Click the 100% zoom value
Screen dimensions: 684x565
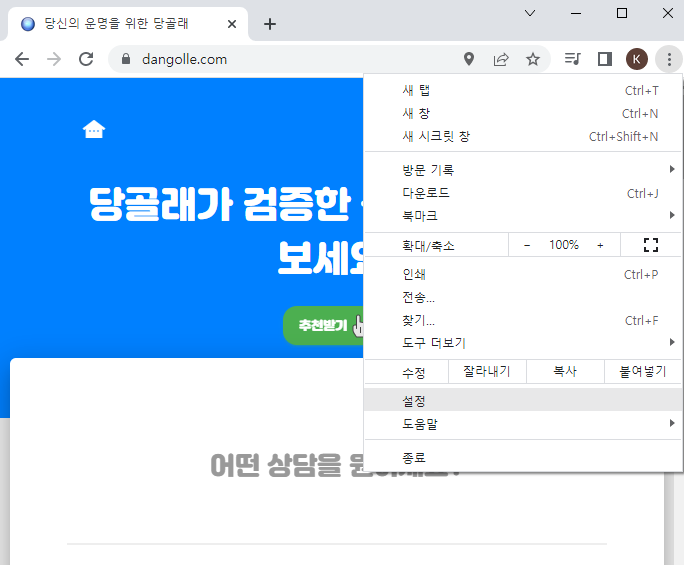point(564,245)
